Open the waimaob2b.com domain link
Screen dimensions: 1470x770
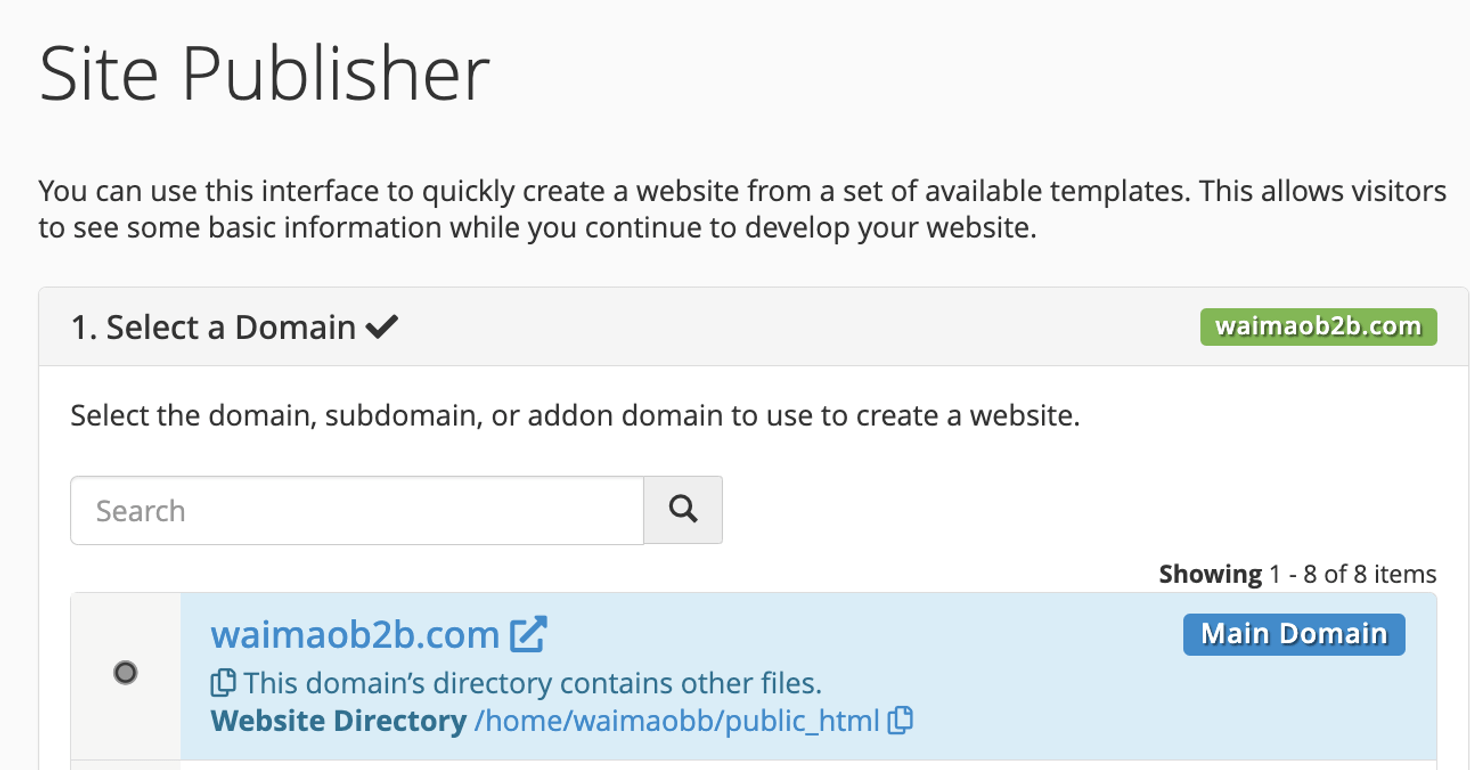[355, 634]
